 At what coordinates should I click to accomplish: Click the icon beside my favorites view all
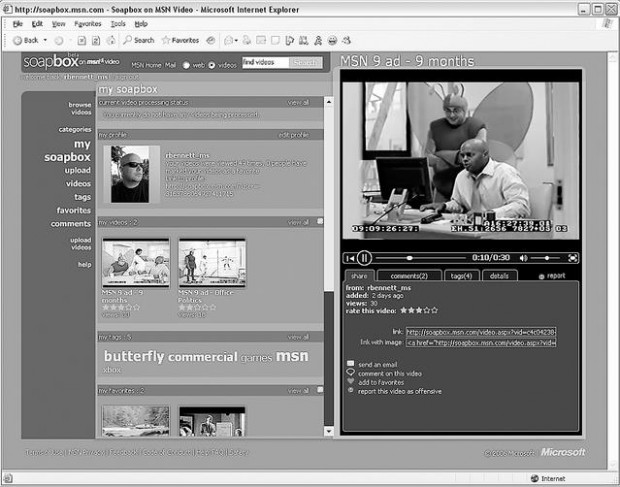(320, 390)
